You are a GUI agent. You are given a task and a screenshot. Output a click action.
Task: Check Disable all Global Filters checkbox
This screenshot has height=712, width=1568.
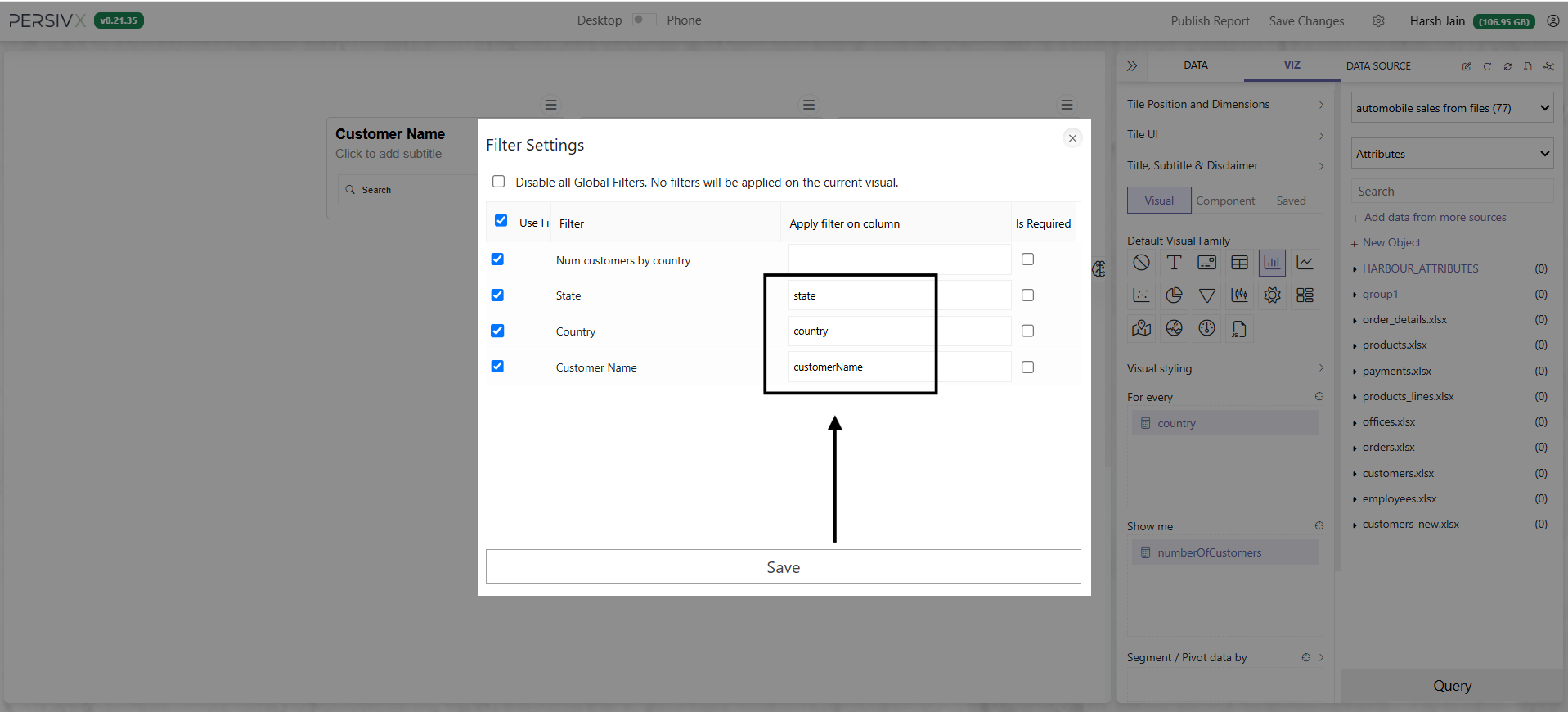pyautogui.click(x=498, y=182)
